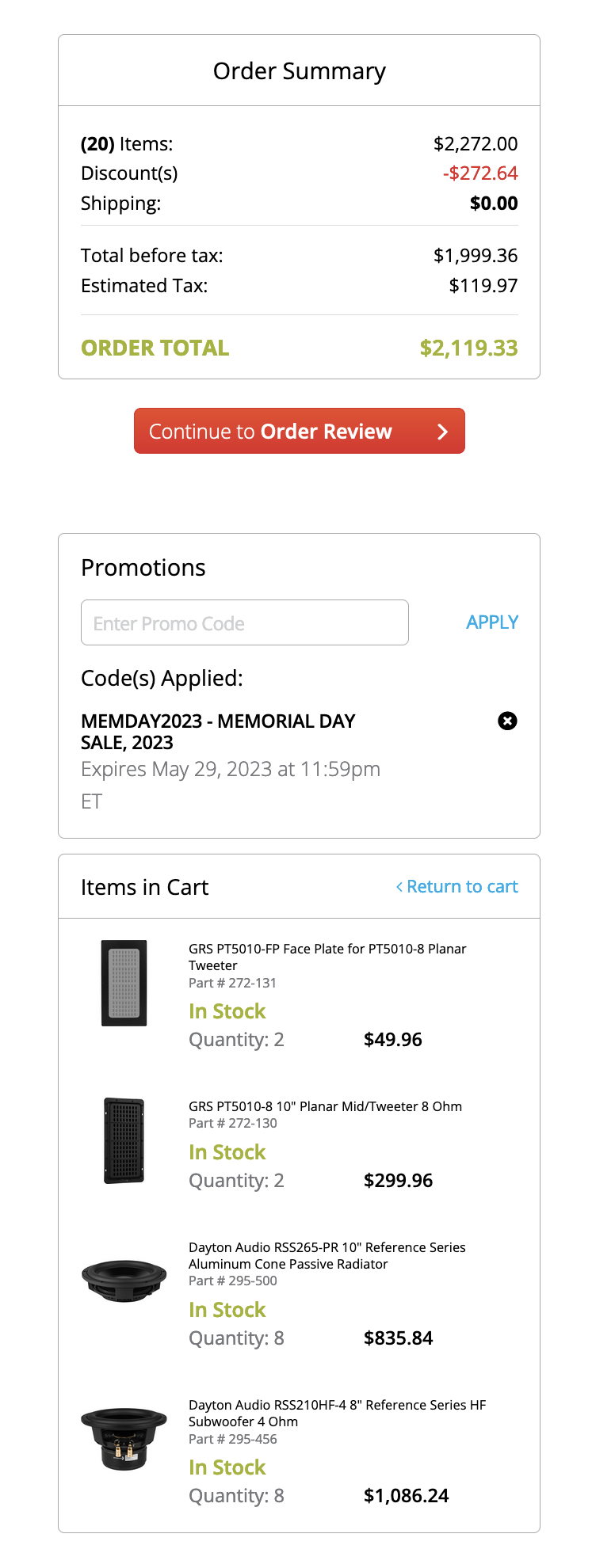
Task: Click the ORDER TOTAL amount $2,119.33
Action: (469, 348)
